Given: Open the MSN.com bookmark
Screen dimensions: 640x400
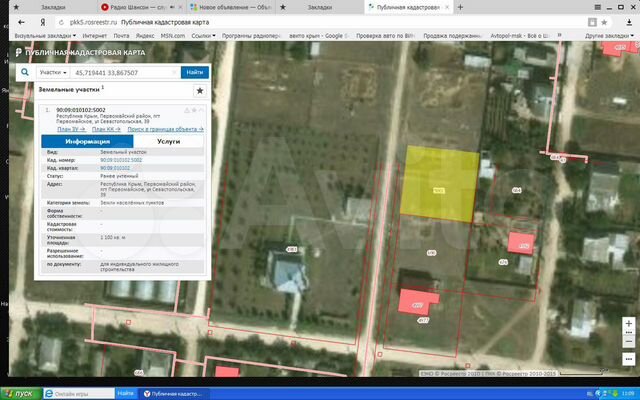Looking at the screenshot, I should click(173, 36).
